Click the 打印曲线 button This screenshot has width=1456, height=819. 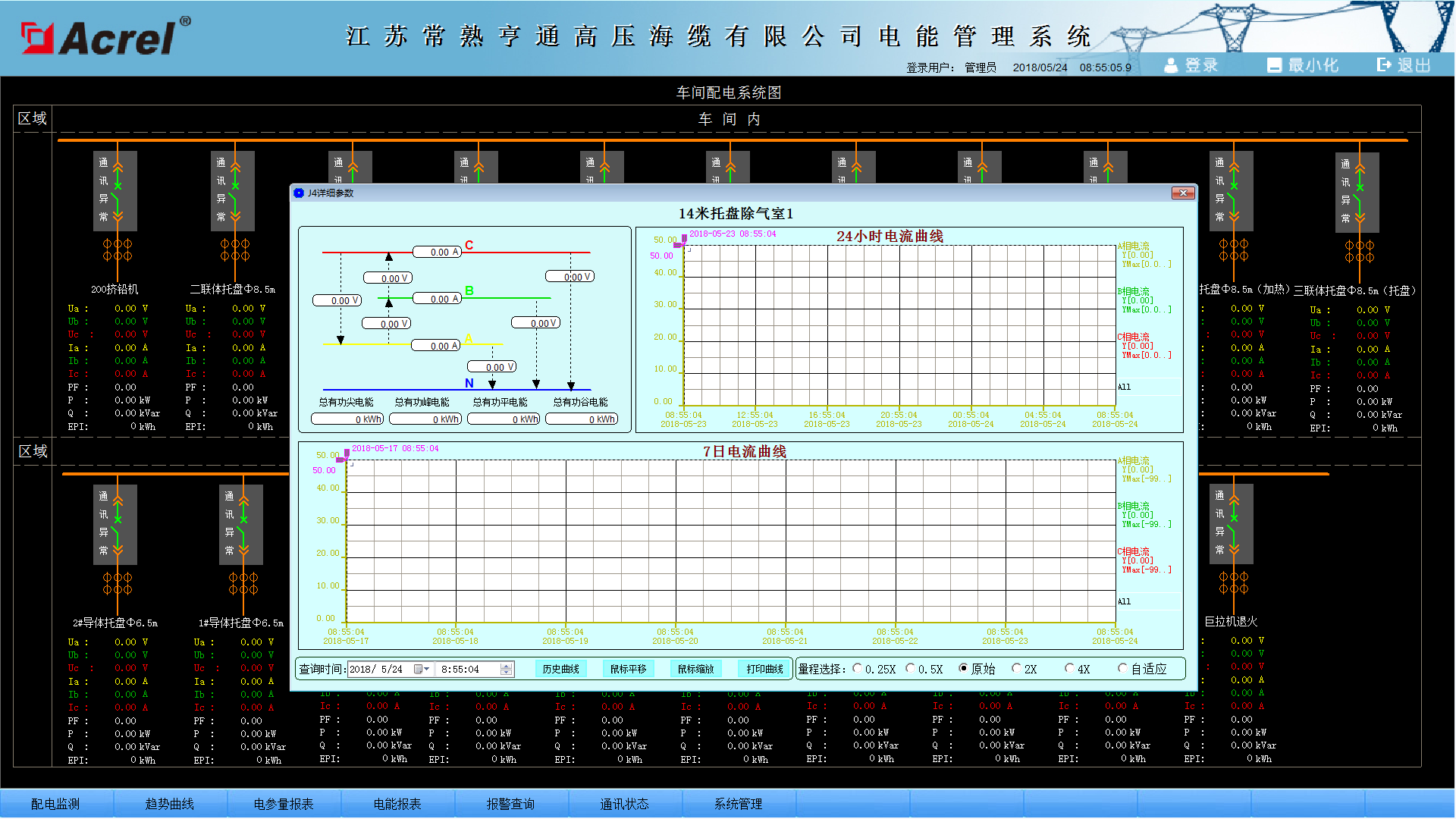click(764, 669)
